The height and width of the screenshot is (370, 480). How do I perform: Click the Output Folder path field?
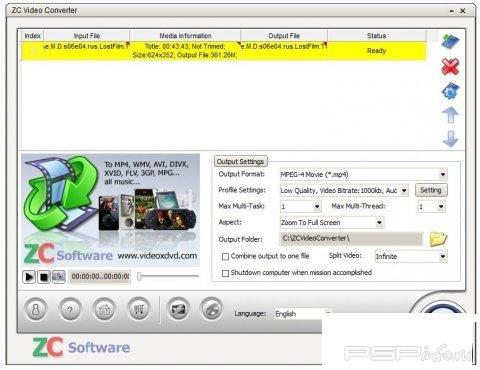click(351, 239)
